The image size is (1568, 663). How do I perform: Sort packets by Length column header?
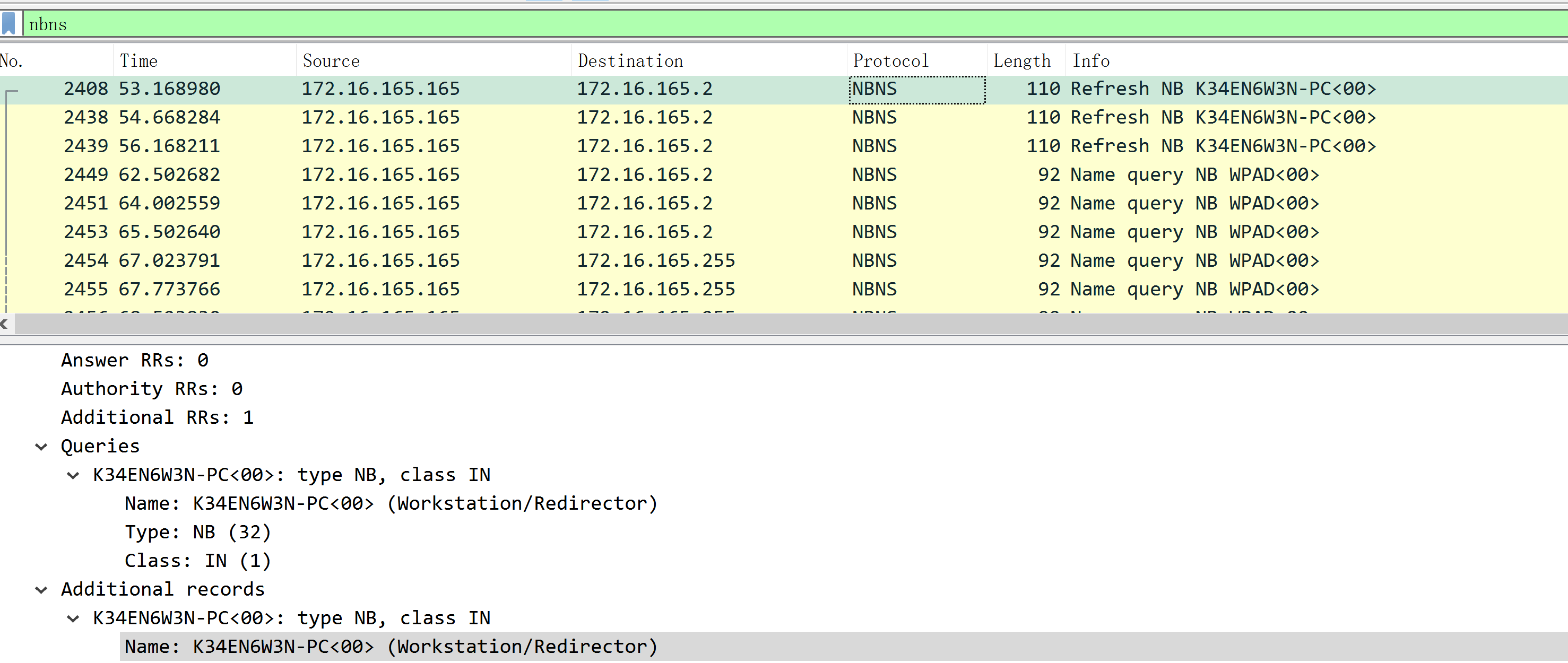pos(1026,61)
